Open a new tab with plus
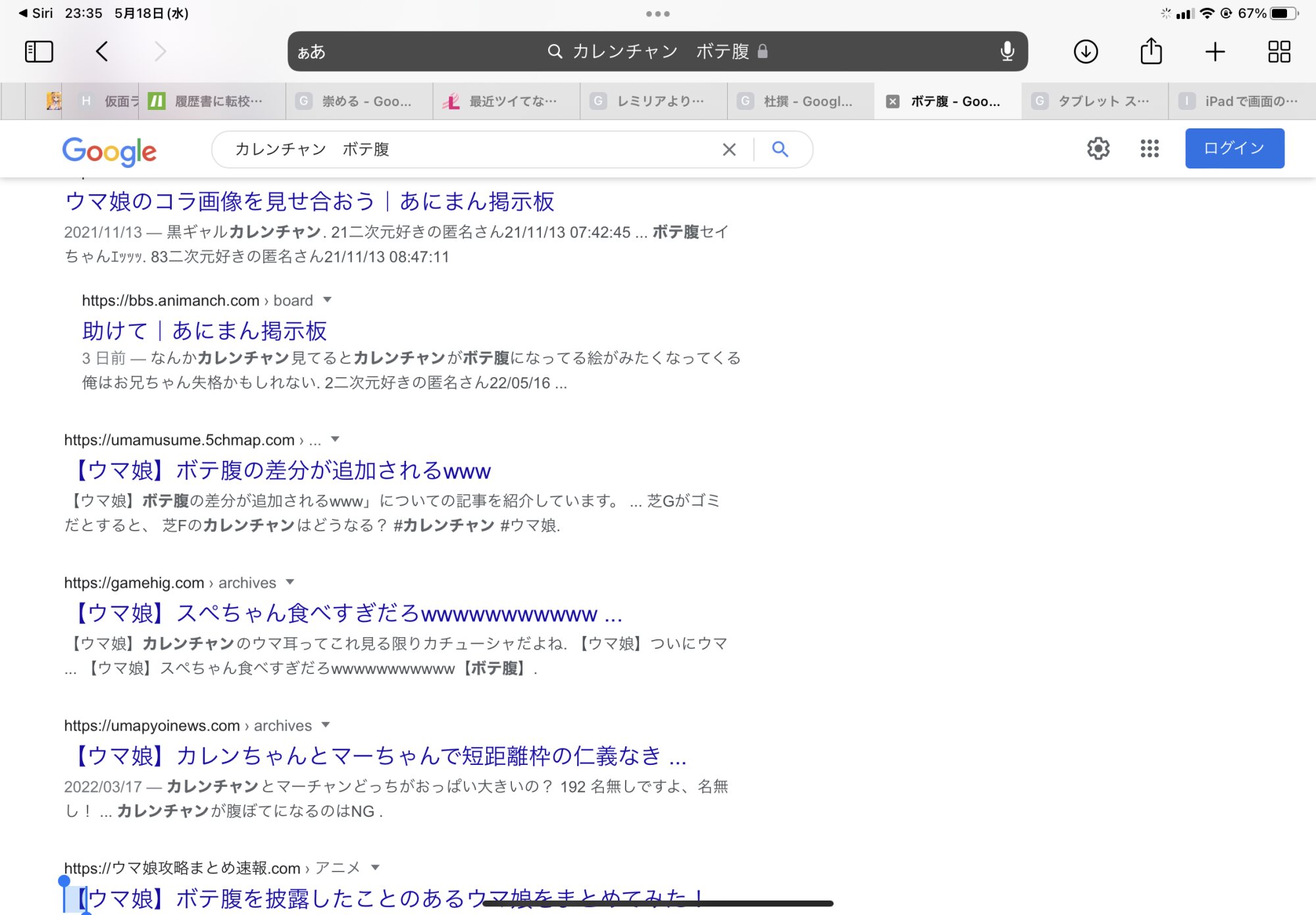 click(1215, 51)
